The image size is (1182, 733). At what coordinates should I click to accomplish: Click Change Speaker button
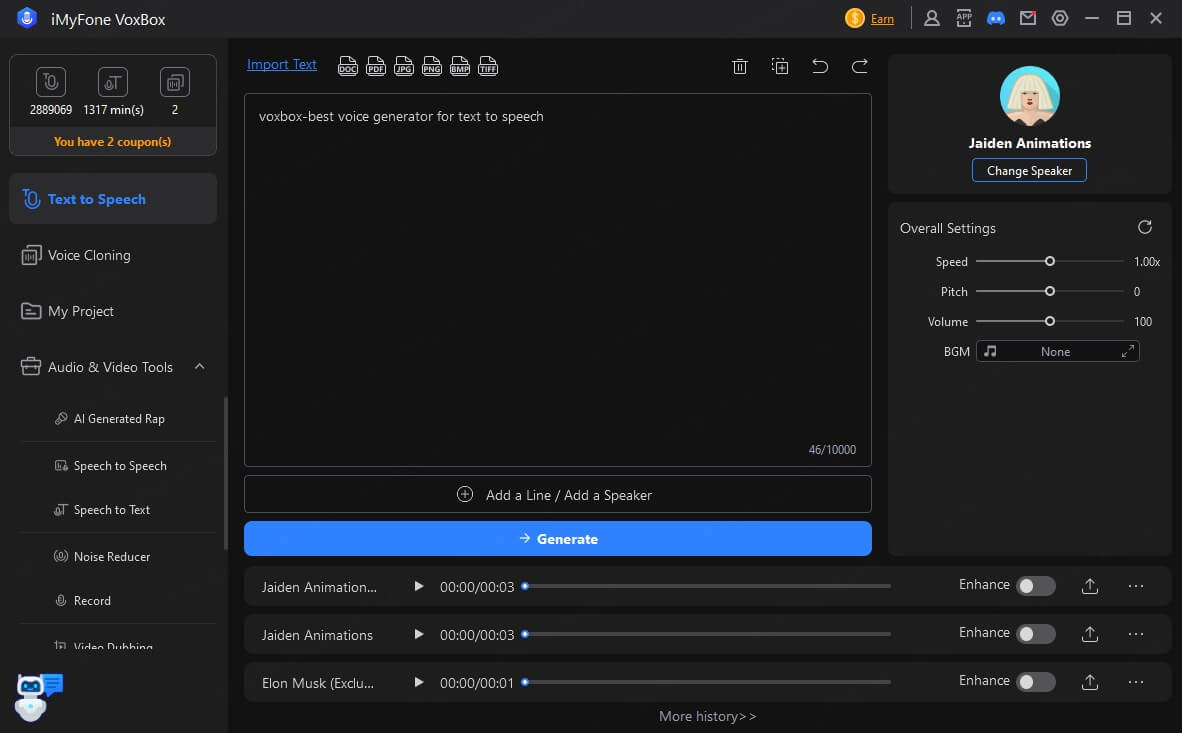[x=1029, y=170]
